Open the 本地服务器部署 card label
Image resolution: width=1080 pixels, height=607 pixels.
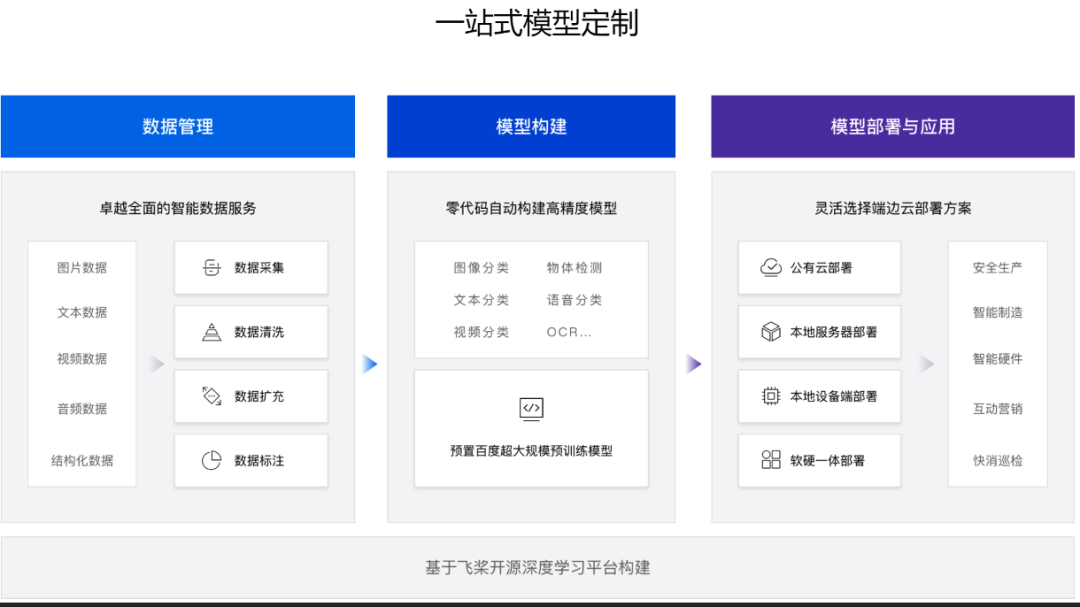833,332
